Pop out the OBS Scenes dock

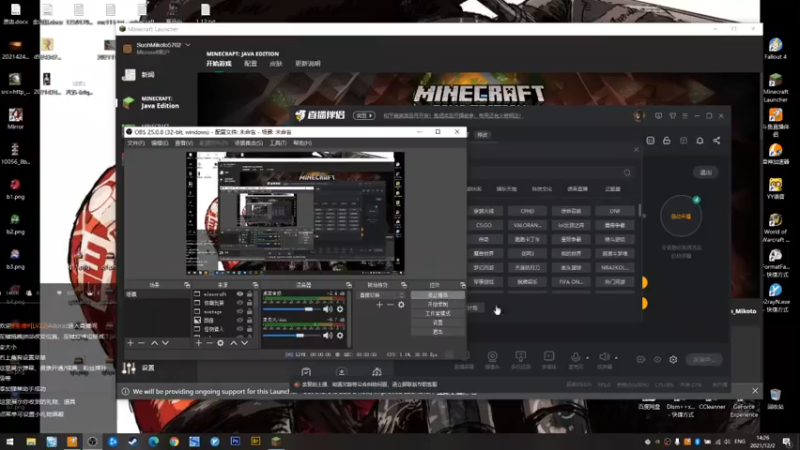tap(187, 285)
